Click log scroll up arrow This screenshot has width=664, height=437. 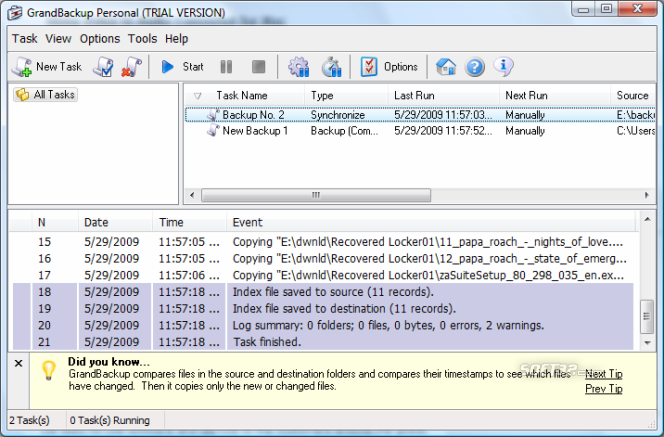(x=647, y=219)
